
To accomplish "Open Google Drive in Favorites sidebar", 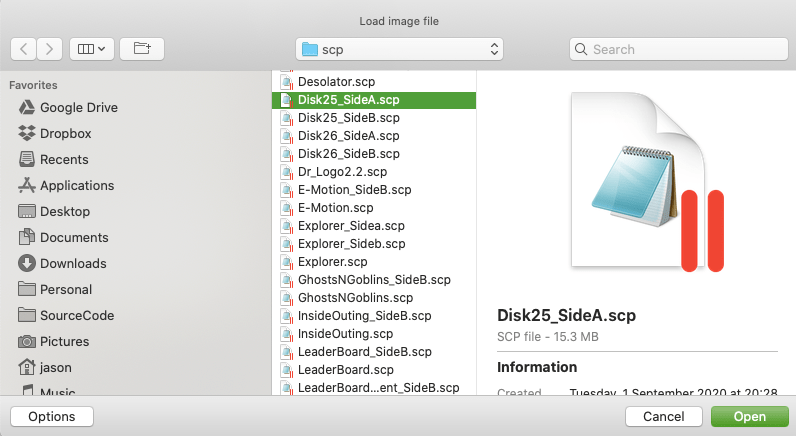I will pyautogui.click(x=78, y=108).
